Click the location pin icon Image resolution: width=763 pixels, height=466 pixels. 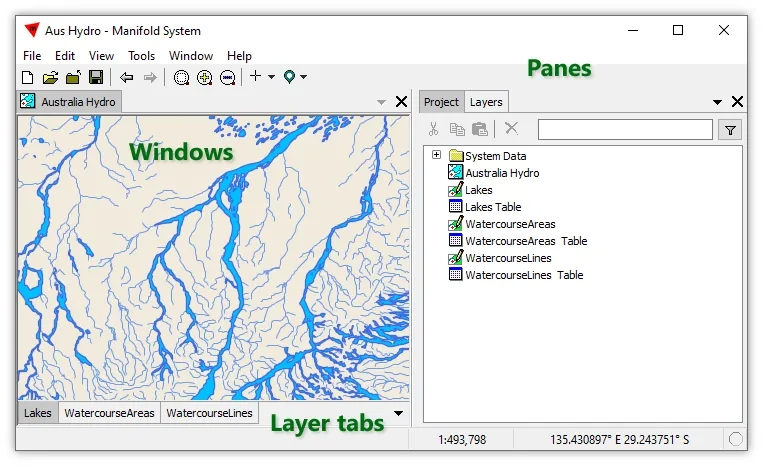[x=290, y=77]
